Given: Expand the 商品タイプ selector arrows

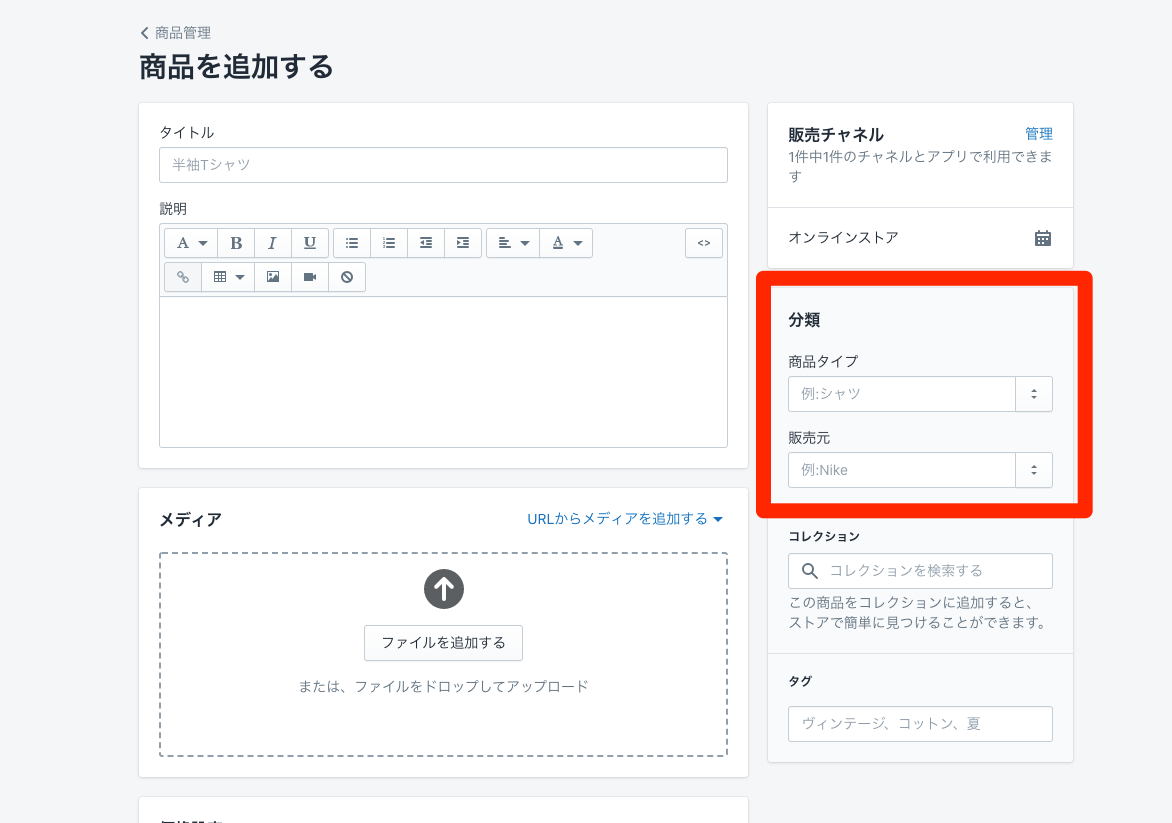Looking at the screenshot, I should point(1034,394).
